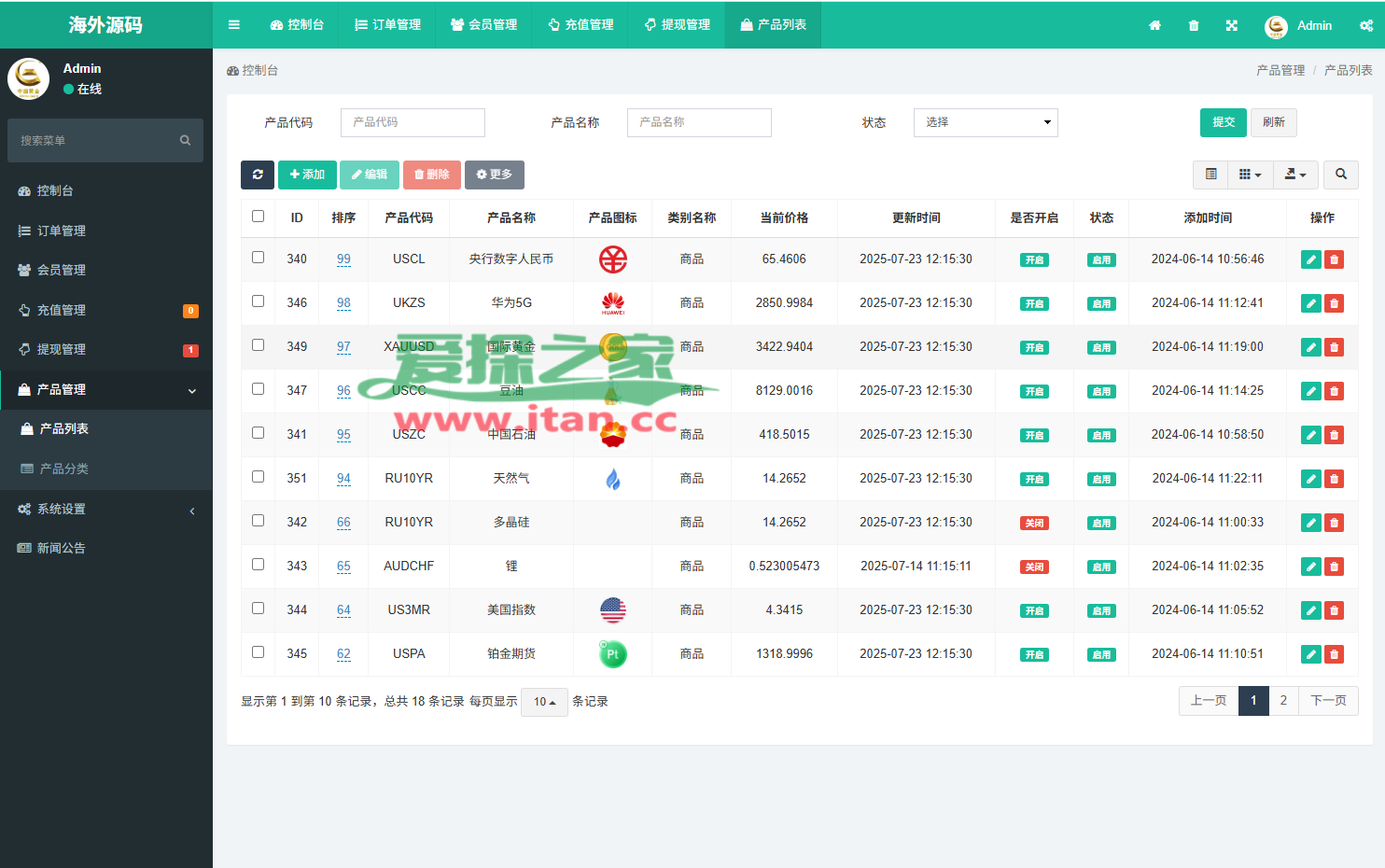Toggle the 关闭 open status for row 342
This screenshot has height=868, width=1385.
coord(1034,524)
